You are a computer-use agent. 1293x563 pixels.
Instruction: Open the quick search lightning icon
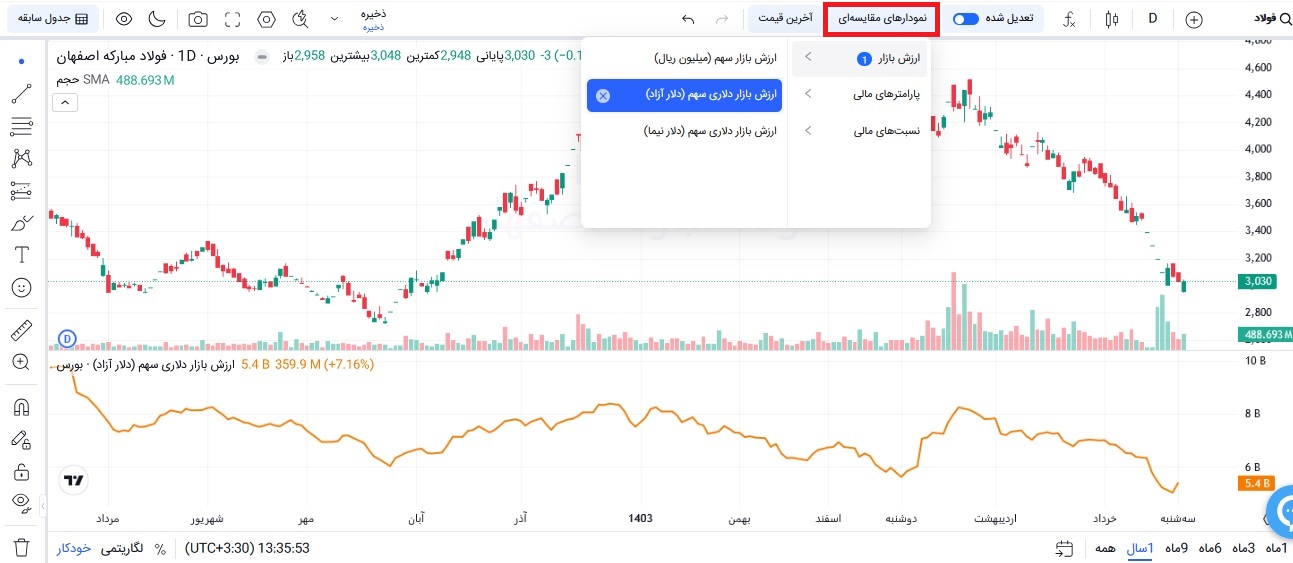(300, 19)
